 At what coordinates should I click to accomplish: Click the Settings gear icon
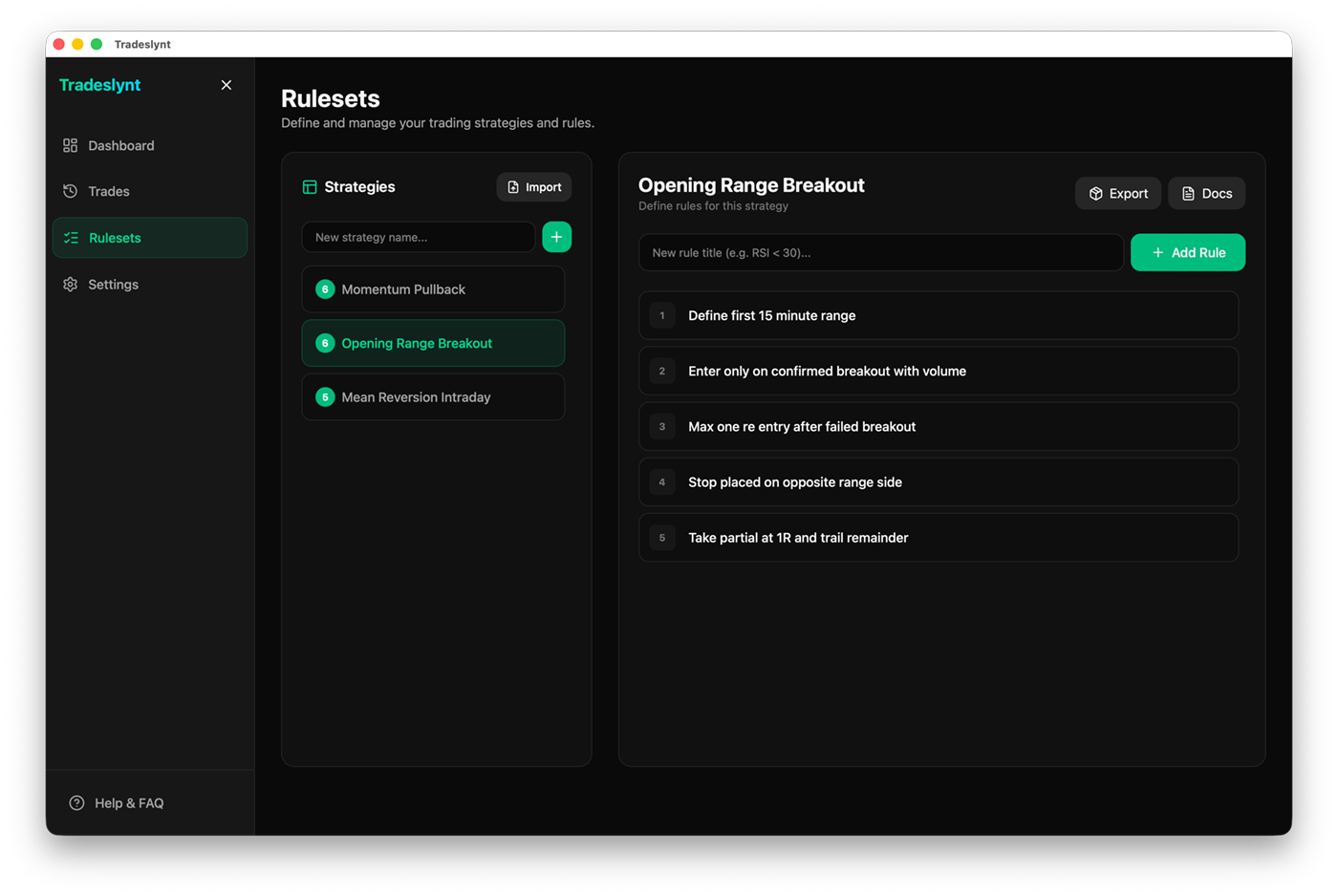coord(70,285)
